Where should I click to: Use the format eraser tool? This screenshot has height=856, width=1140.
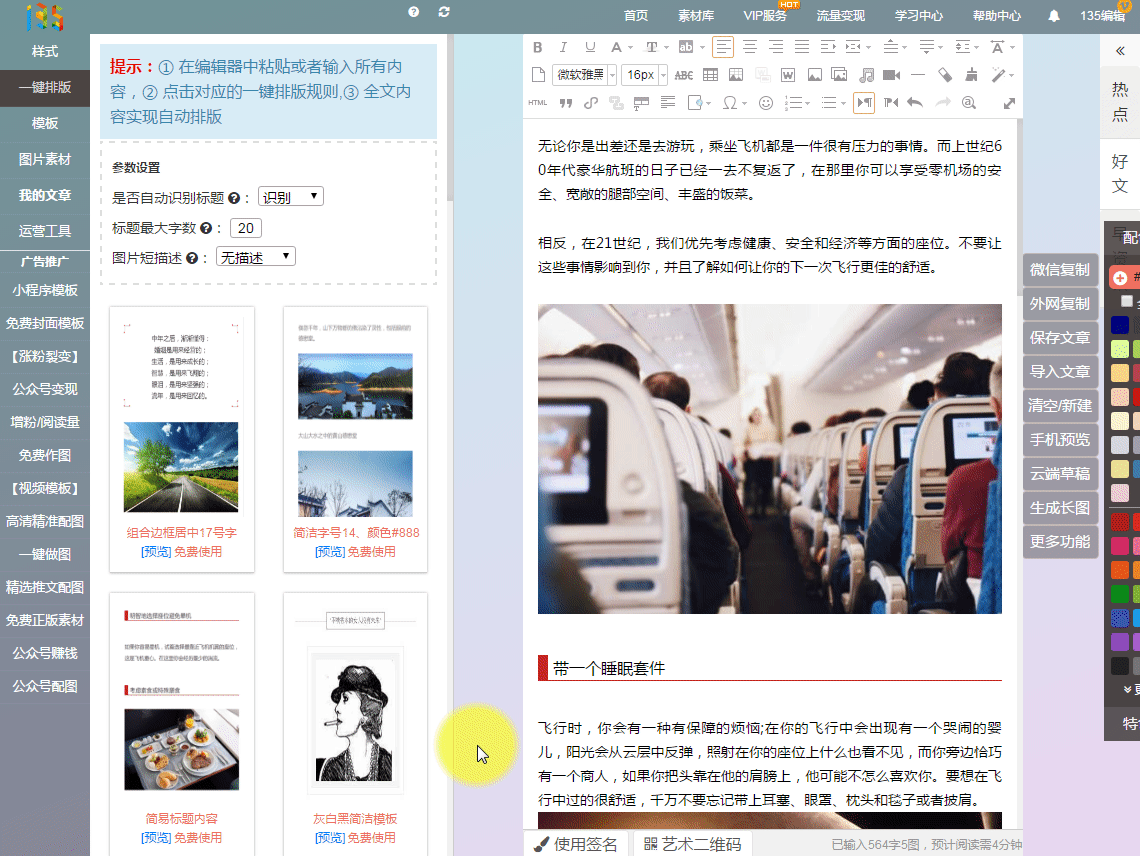click(944, 75)
